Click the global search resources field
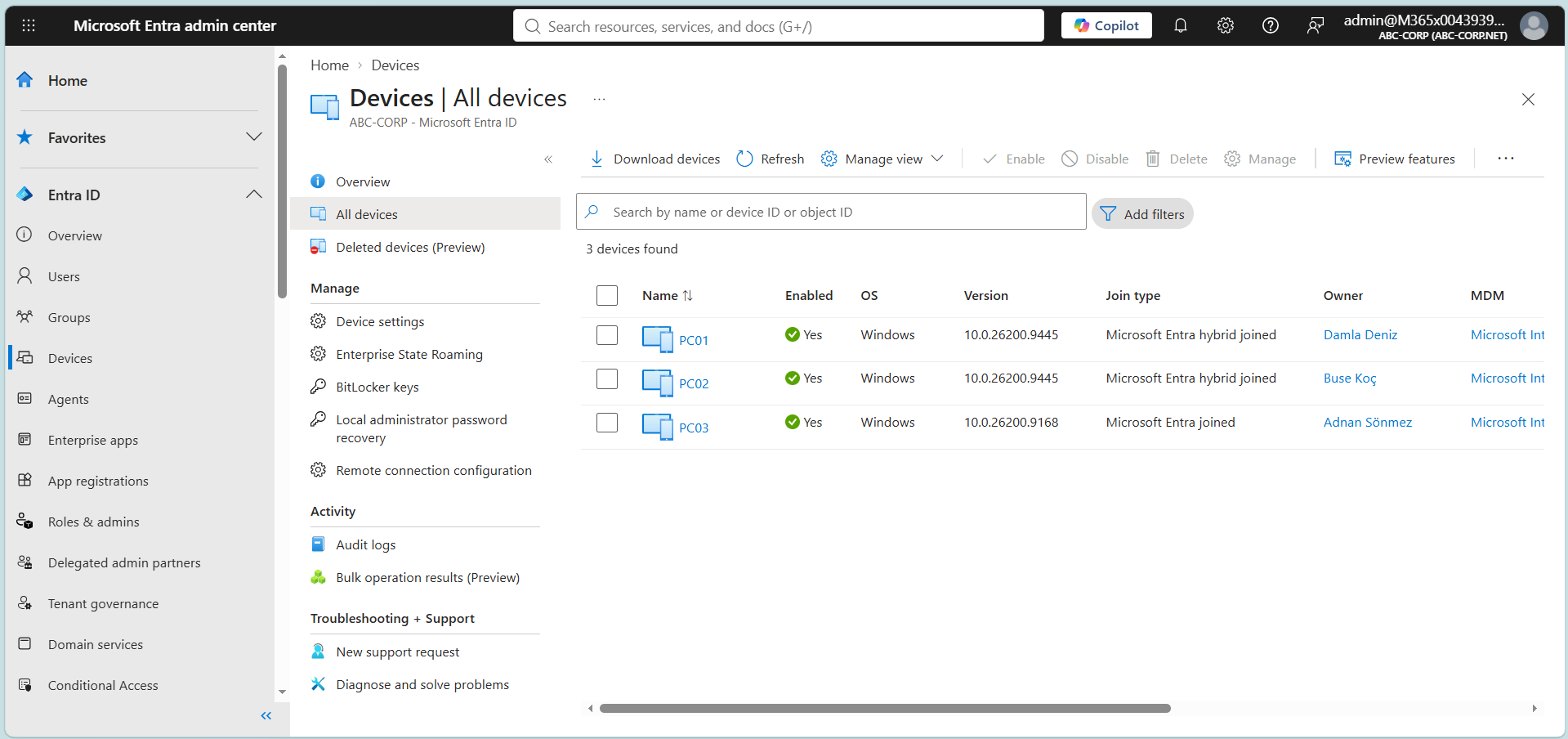 tap(778, 25)
